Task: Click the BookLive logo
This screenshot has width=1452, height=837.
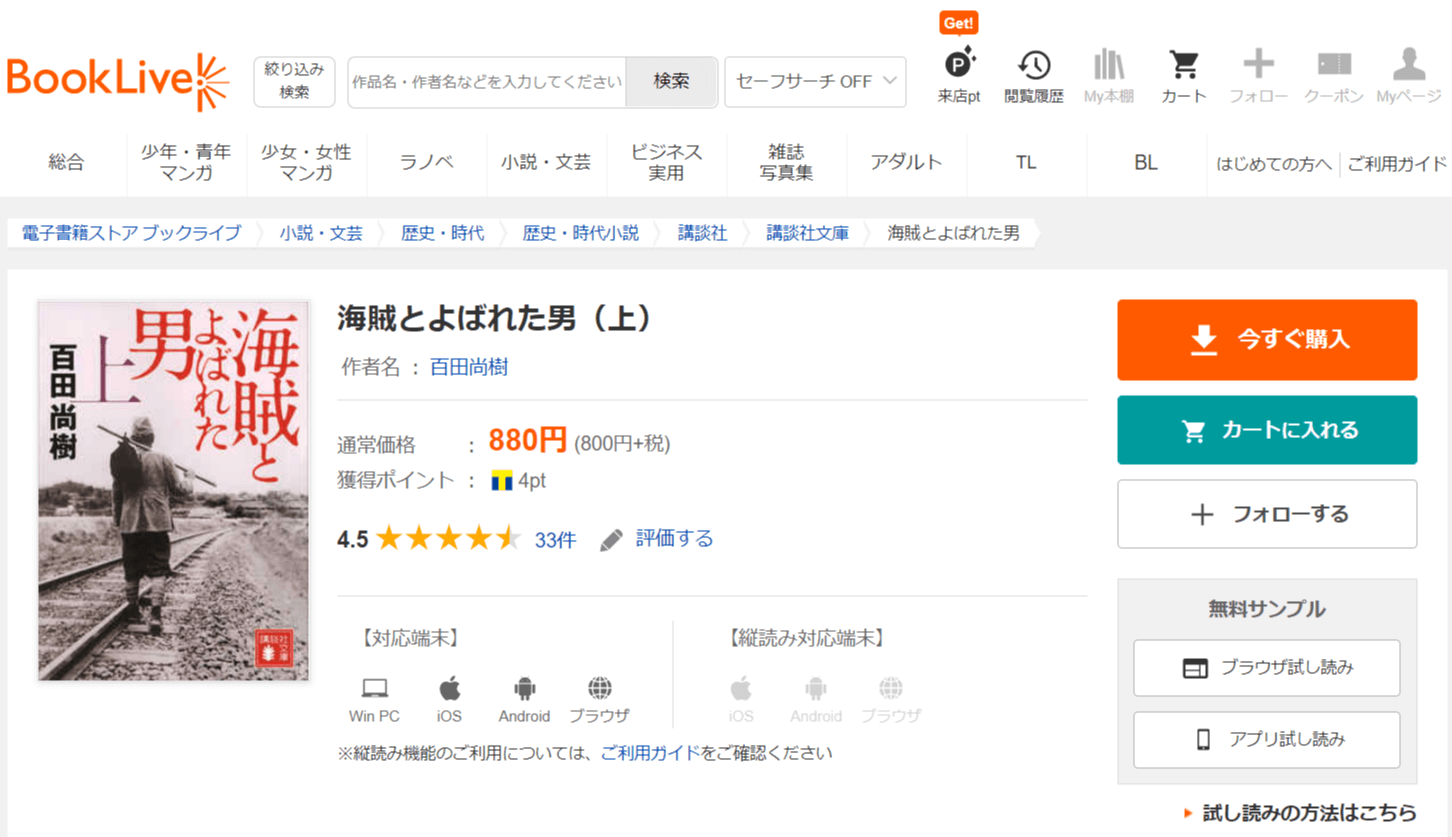Action: pyautogui.click(x=117, y=81)
